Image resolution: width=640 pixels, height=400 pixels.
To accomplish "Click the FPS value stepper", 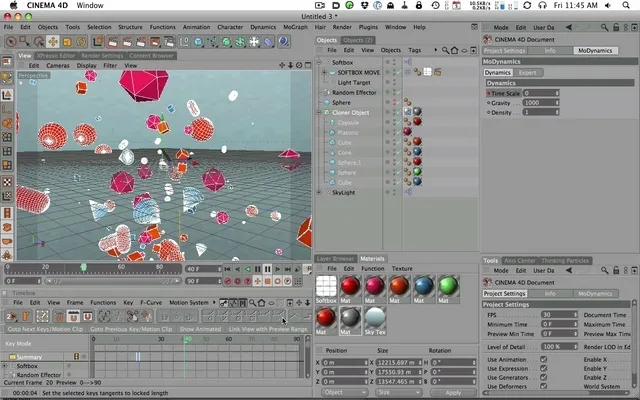I will (x=576, y=315).
